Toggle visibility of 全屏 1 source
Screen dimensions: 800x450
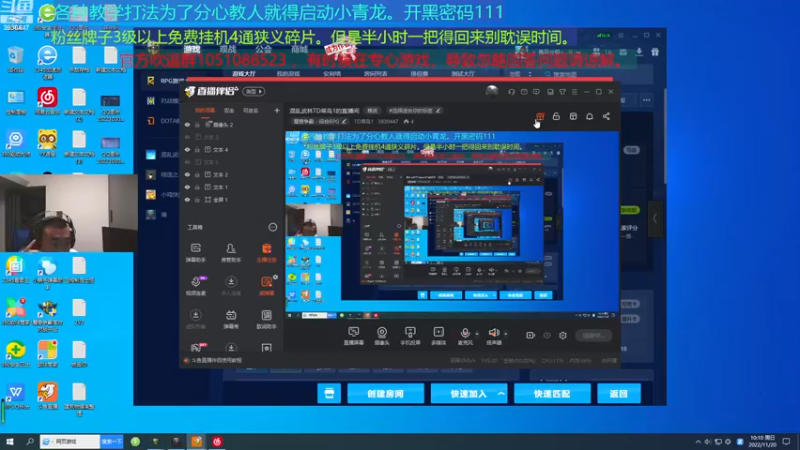pos(187,199)
